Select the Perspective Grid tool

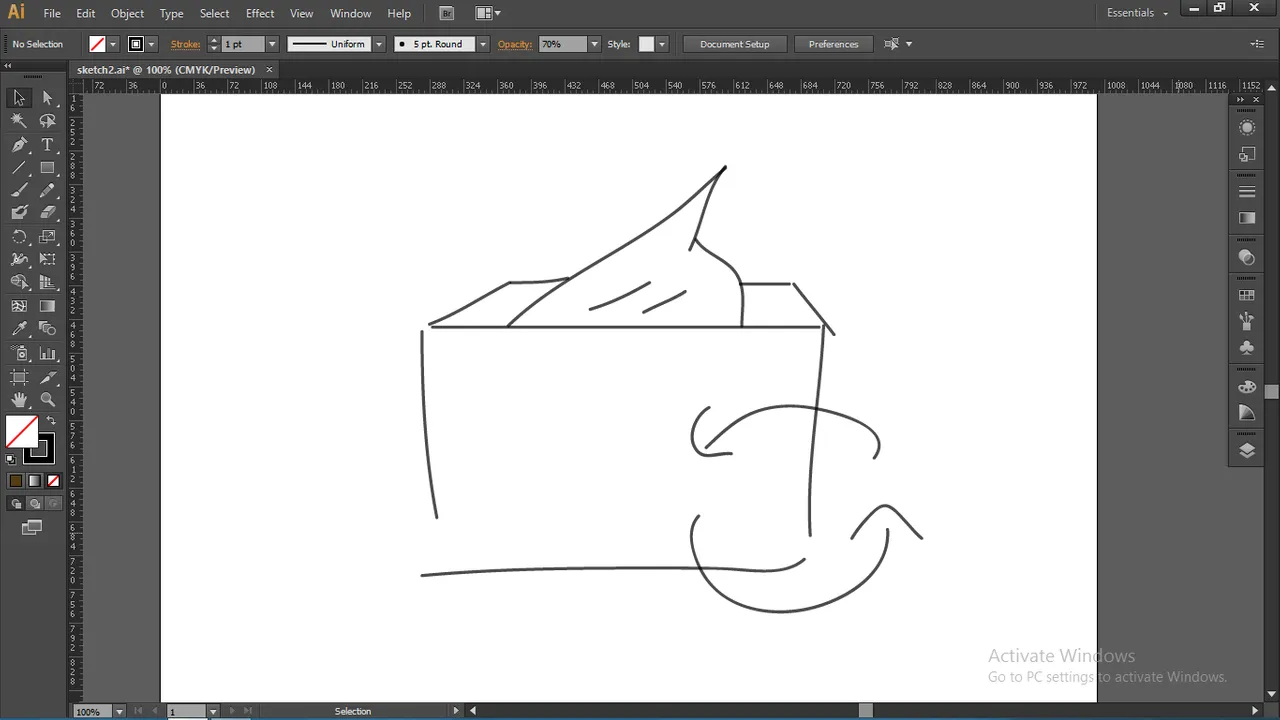(47, 283)
